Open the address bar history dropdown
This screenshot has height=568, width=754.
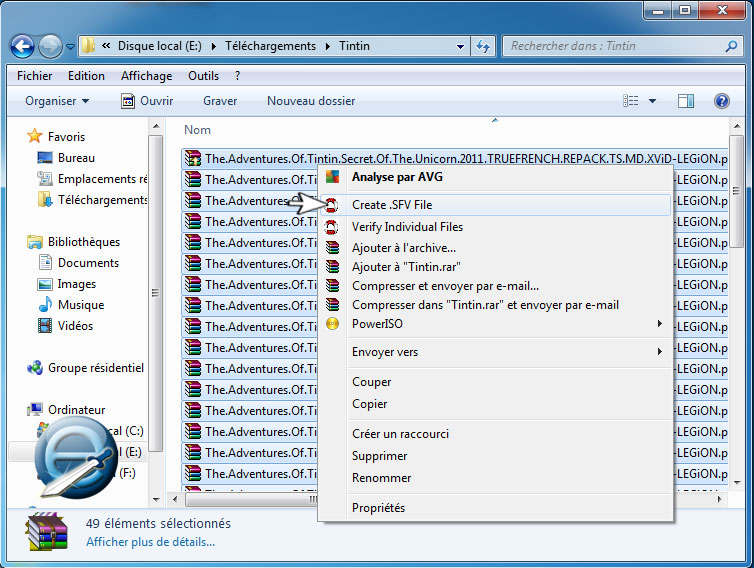460,47
